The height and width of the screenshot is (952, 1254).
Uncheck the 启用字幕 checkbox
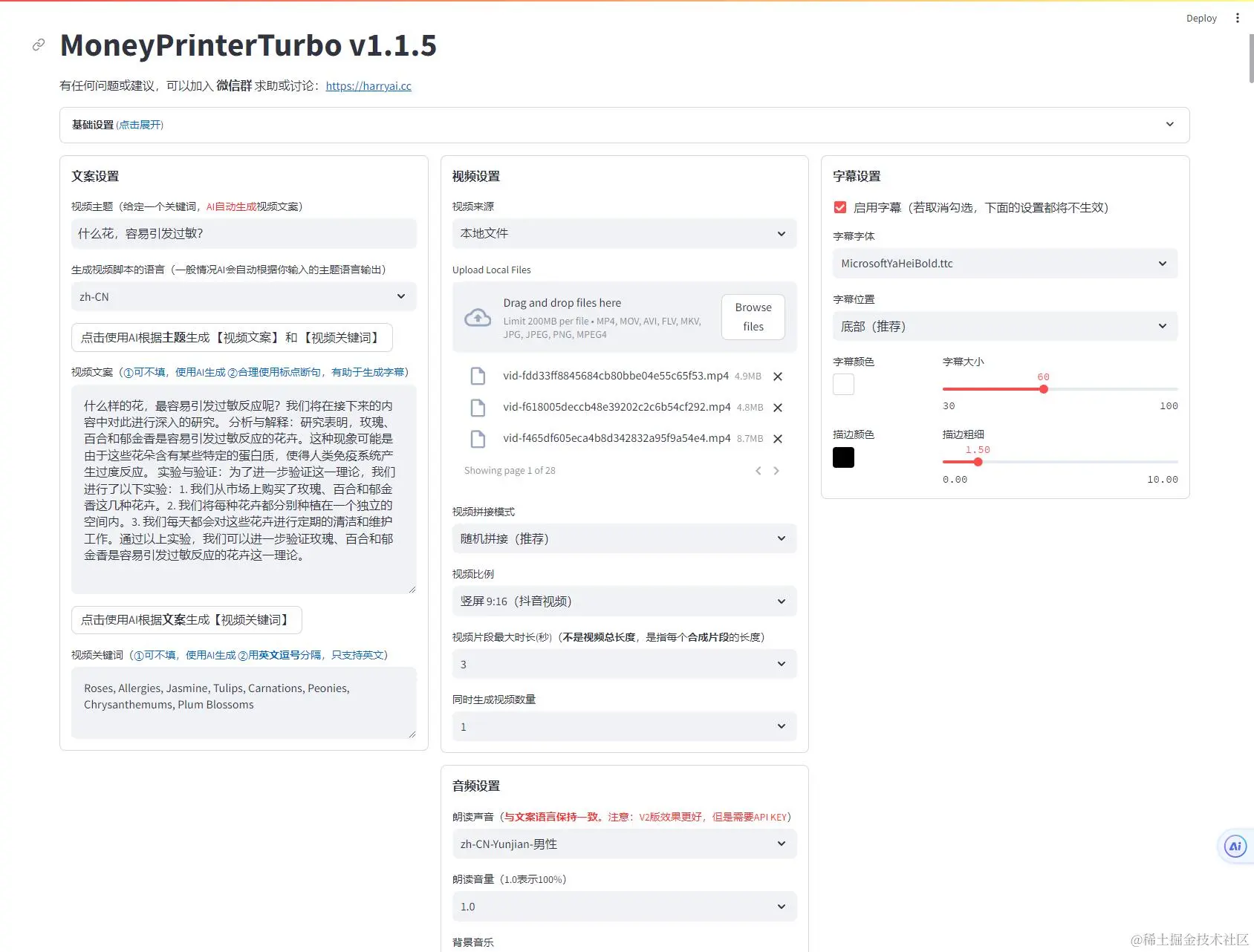840,208
